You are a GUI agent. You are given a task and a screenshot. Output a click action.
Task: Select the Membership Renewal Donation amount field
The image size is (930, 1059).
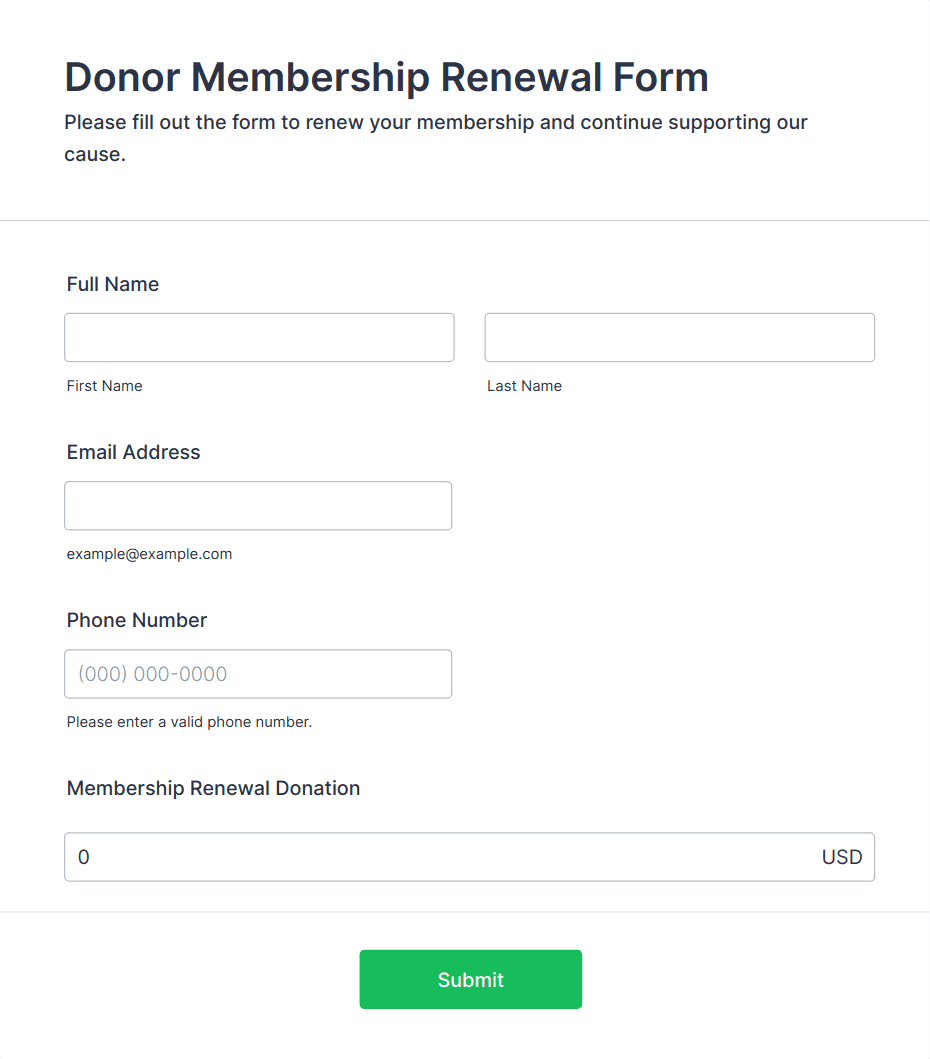coord(440,857)
